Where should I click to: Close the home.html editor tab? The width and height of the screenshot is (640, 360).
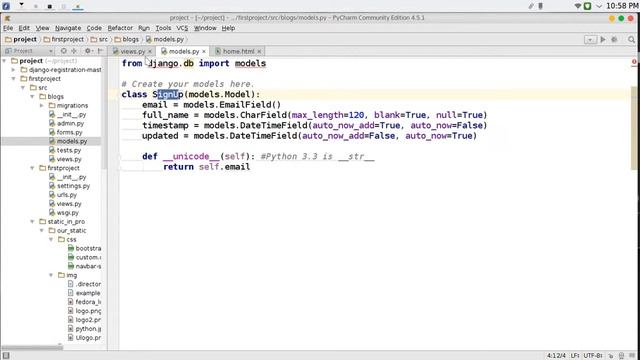tap(259, 51)
